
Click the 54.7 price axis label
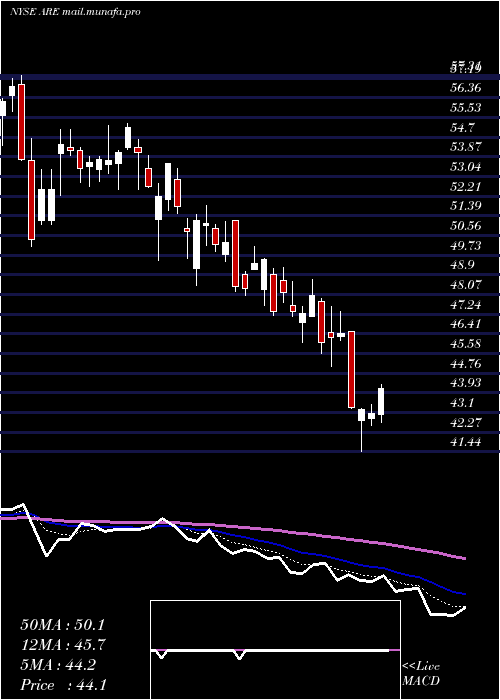[462, 128]
